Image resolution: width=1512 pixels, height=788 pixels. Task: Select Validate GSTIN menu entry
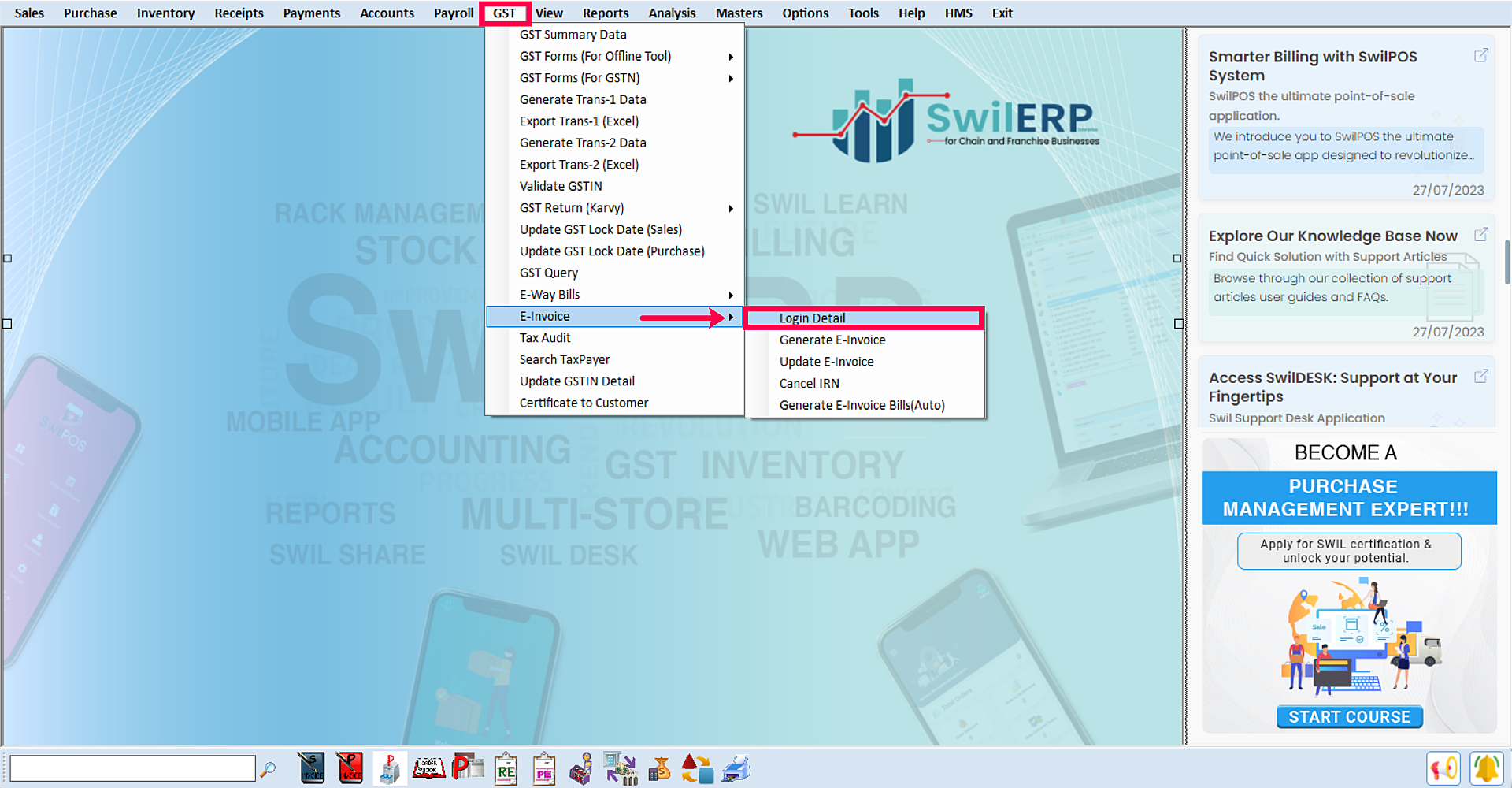(615, 186)
